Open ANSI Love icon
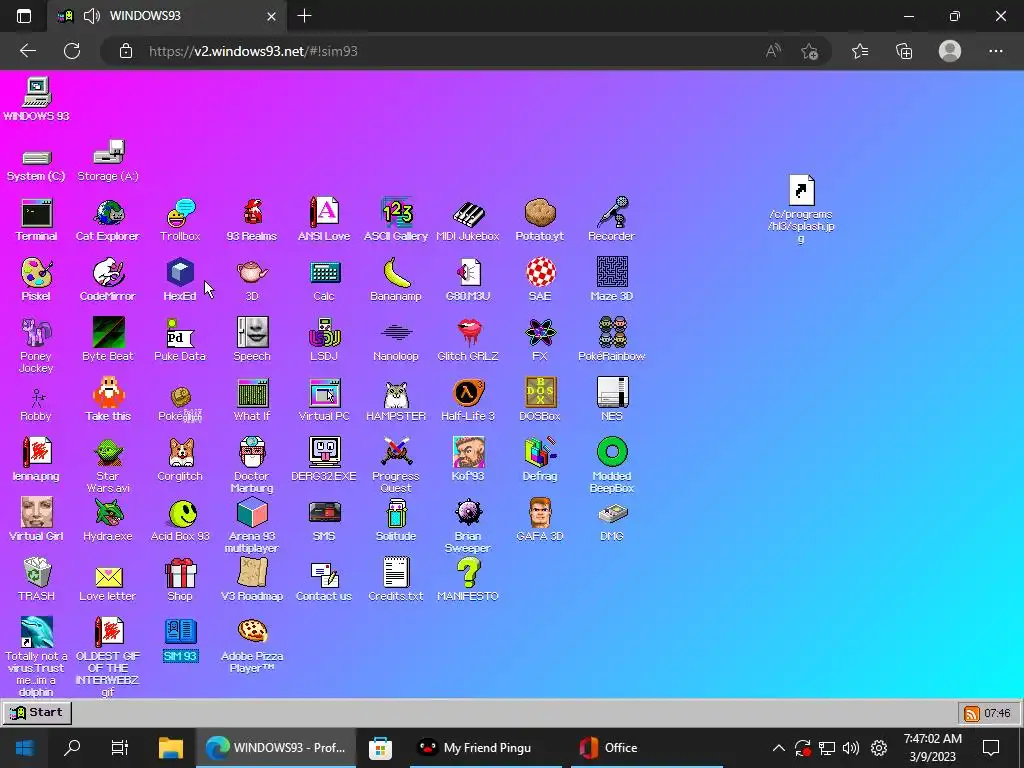The image size is (1024, 768). coord(324,220)
